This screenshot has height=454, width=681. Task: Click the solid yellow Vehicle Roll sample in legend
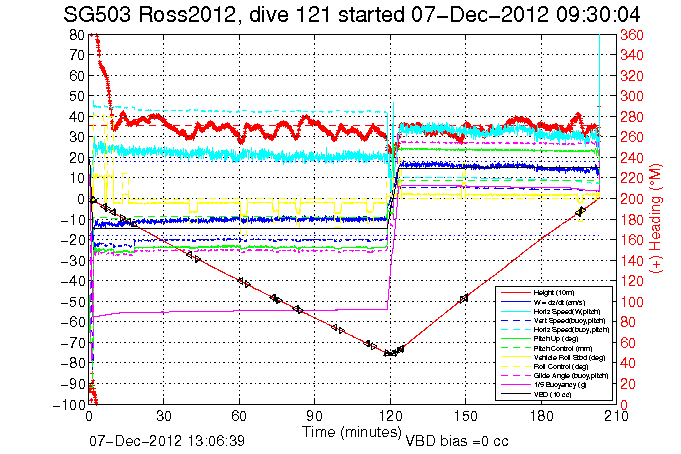pos(516,358)
